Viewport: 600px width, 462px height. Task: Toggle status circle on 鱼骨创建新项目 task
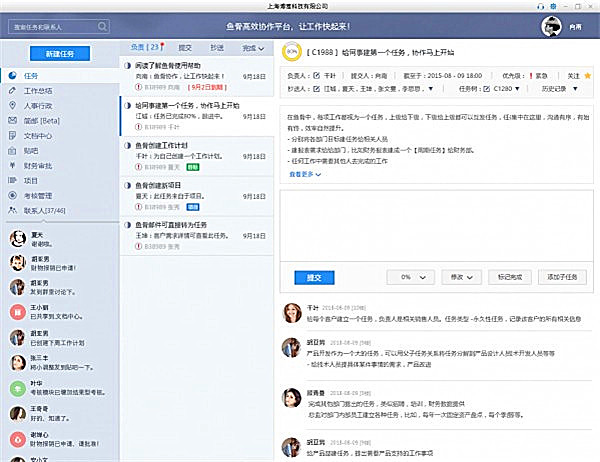127,185
